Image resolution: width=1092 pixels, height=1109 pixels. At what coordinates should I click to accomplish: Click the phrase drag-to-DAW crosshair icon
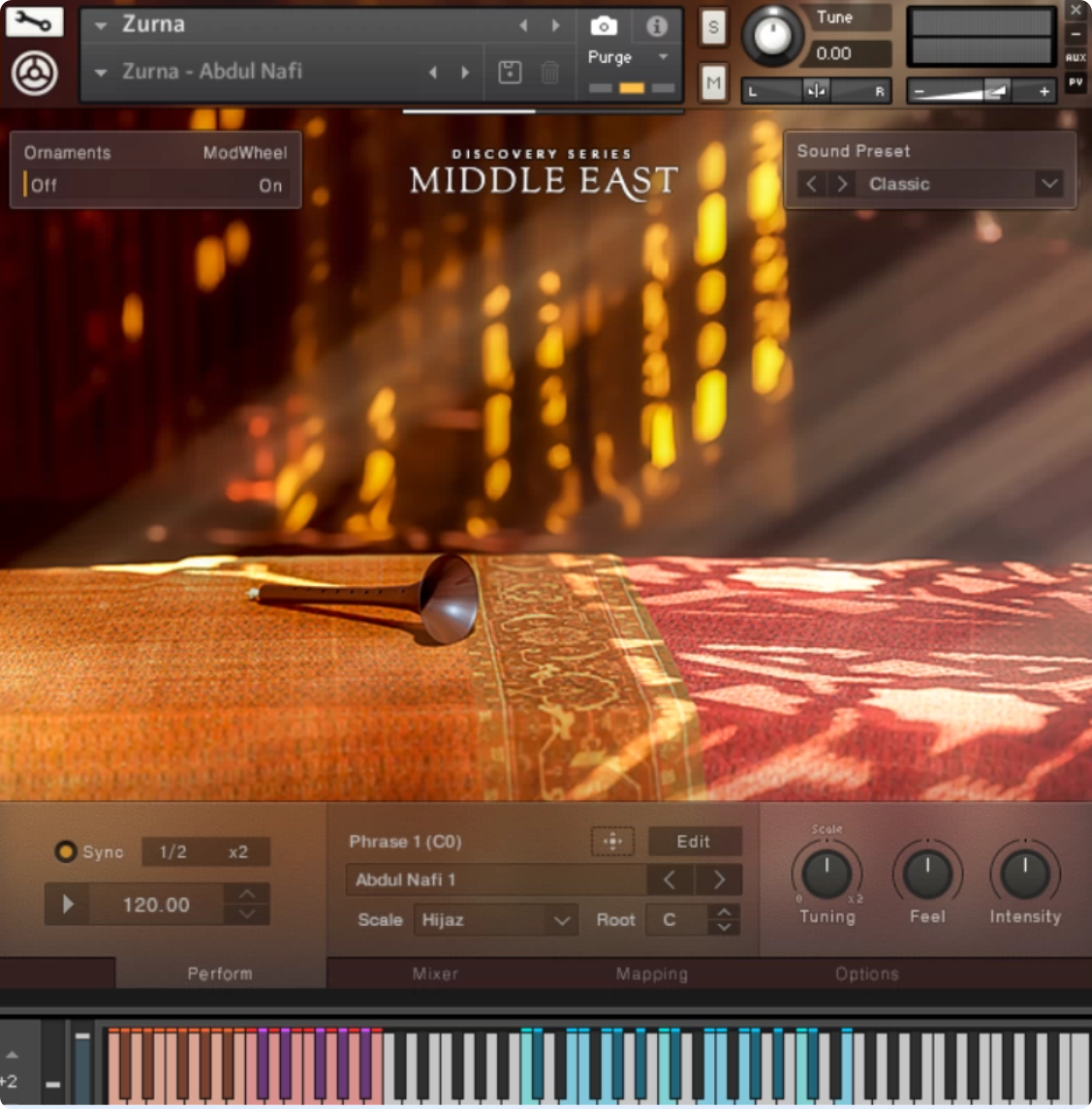point(612,841)
